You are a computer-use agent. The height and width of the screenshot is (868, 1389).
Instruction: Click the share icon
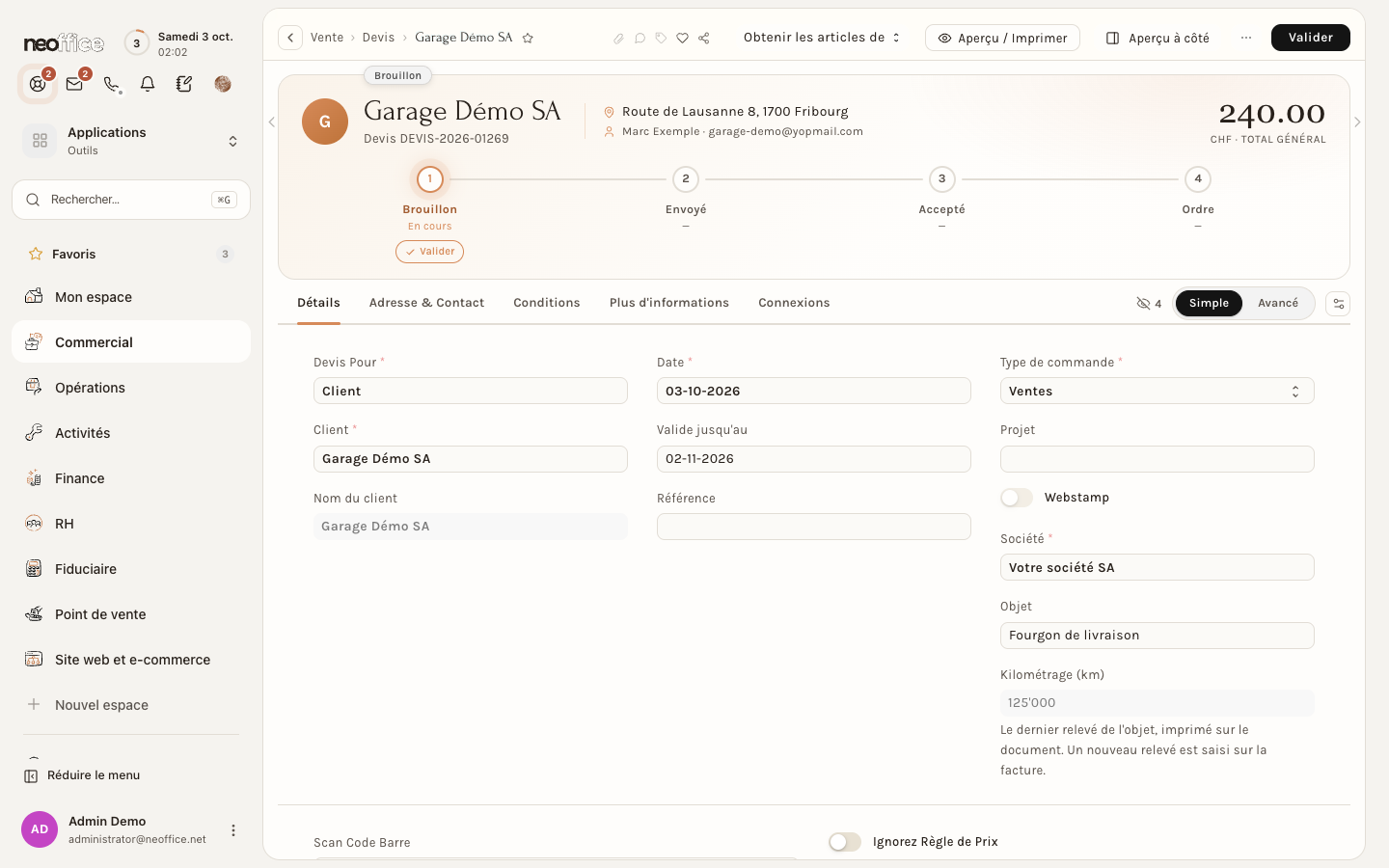click(704, 39)
